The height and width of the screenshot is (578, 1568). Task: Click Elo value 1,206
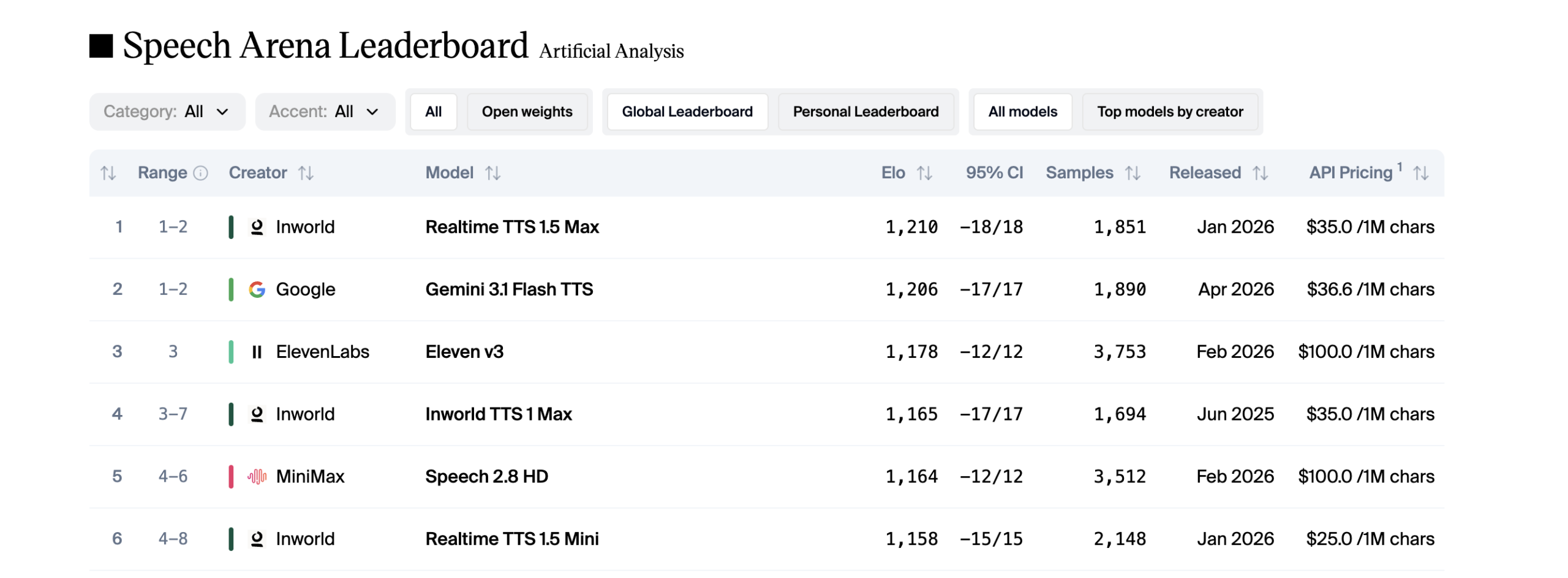click(x=911, y=289)
